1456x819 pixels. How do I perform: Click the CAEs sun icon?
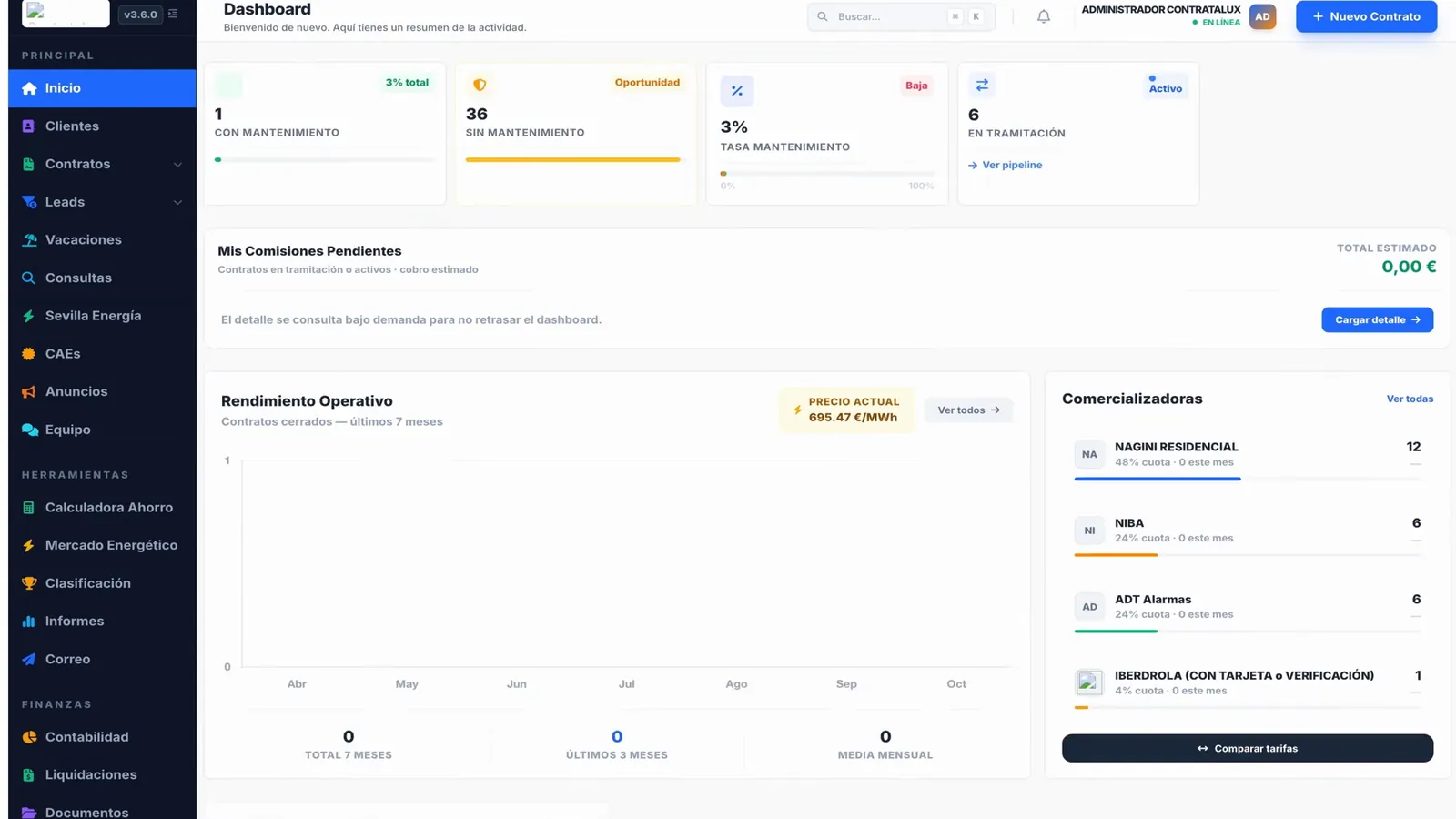(x=29, y=354)
